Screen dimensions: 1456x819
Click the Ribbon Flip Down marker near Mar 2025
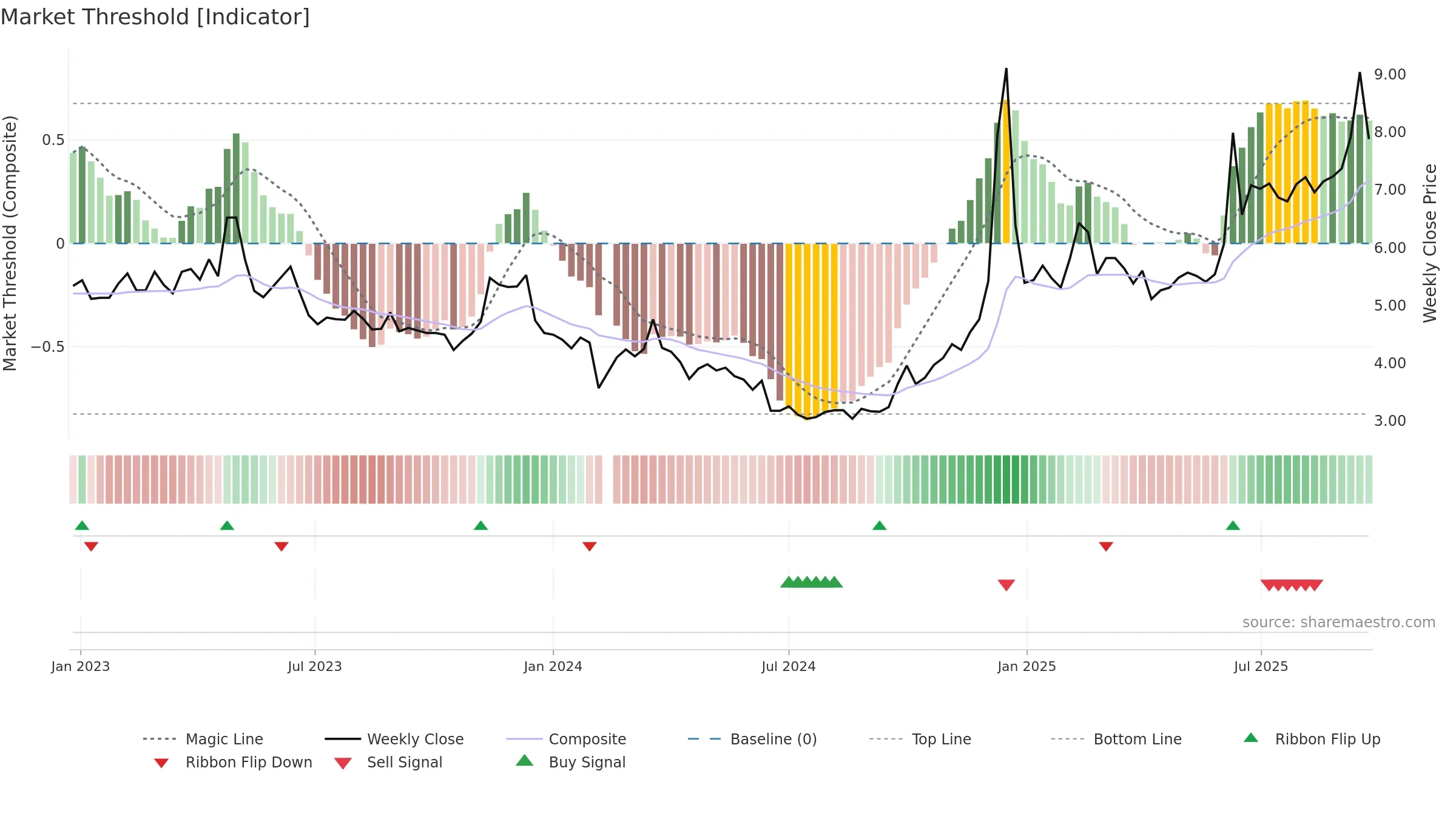click(1106, 546)
